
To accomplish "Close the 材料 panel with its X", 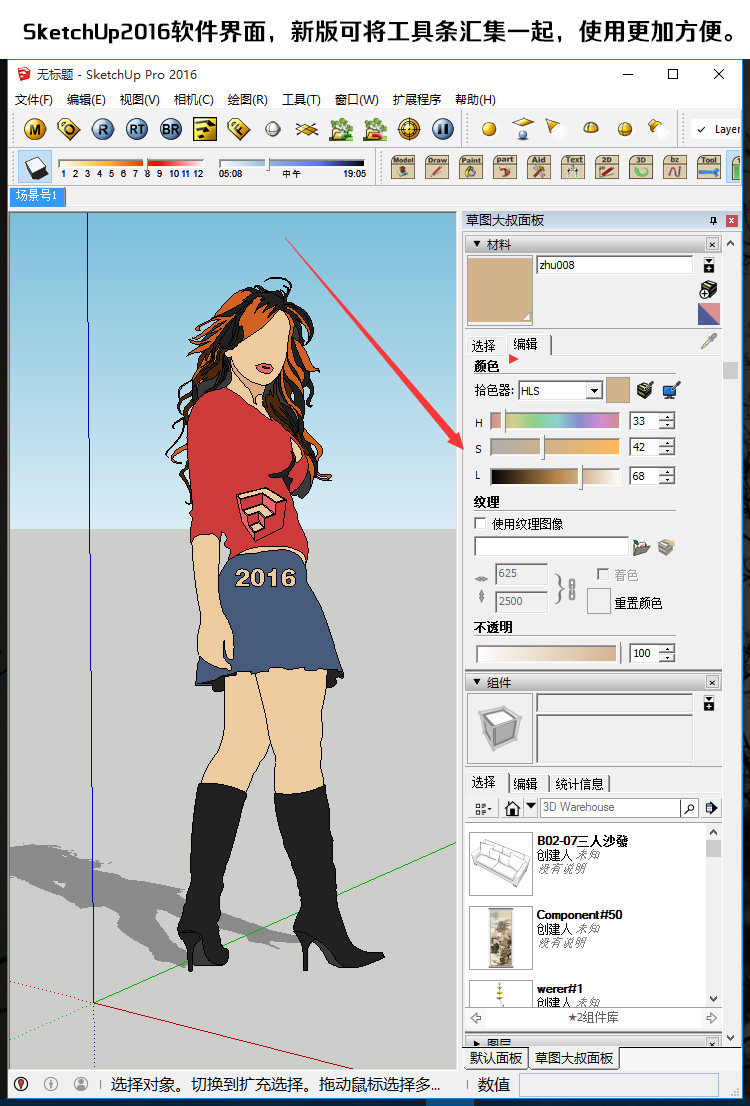I will 713,245.
